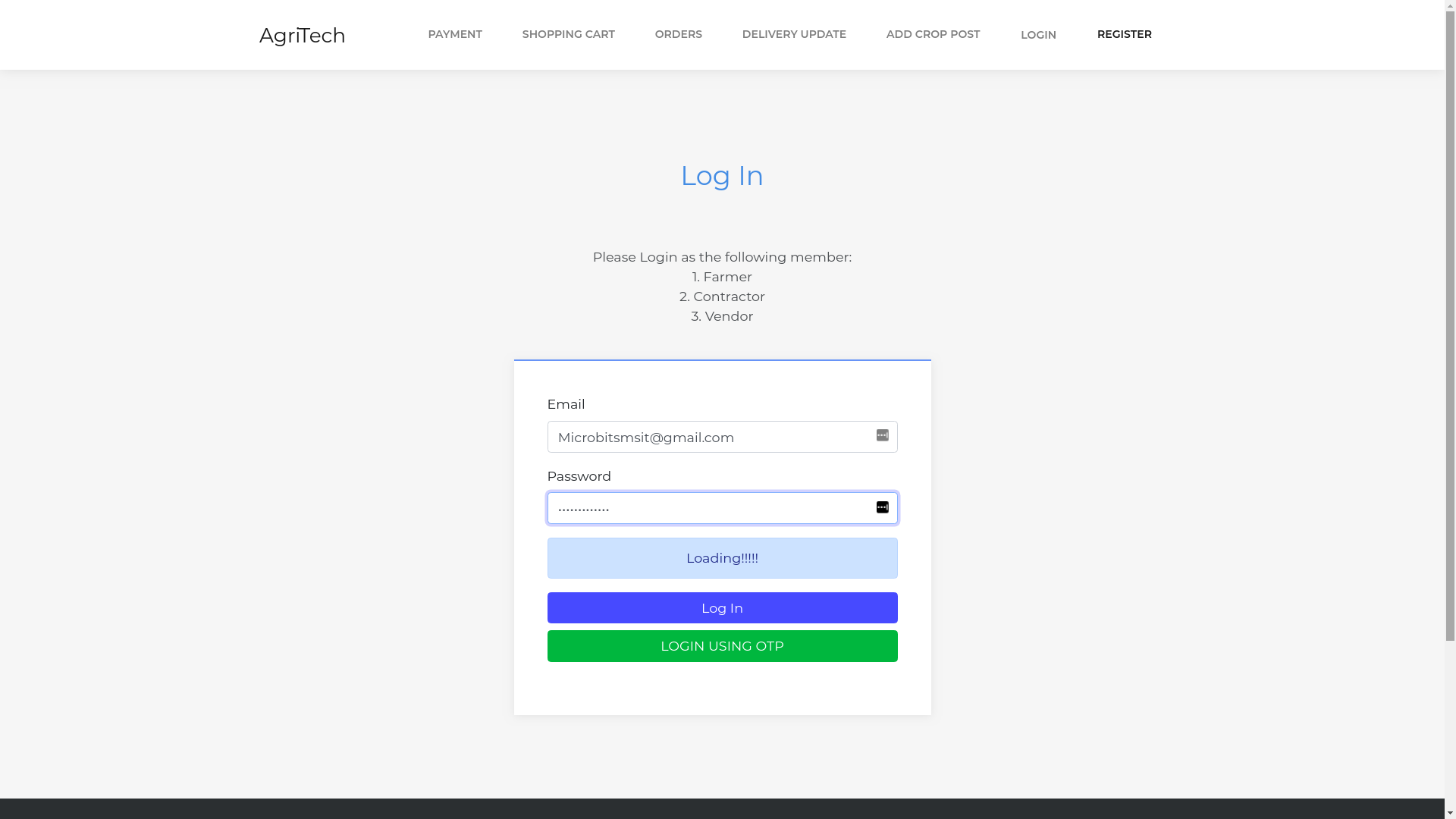
Task: Open the Register page
Action: 1124,34
